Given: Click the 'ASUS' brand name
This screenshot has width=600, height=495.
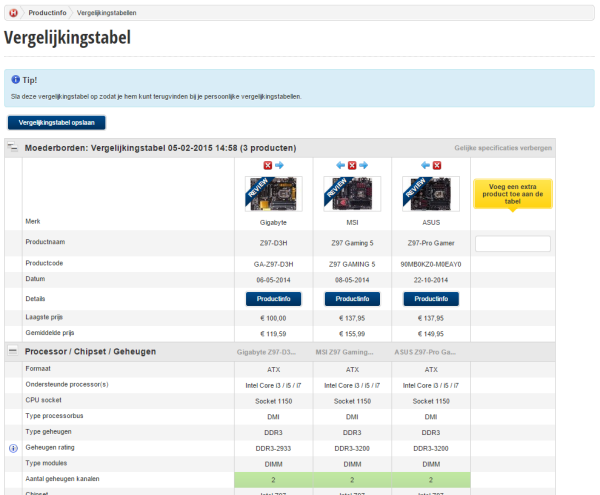Looking at the screenshot, I should (431, 223).
